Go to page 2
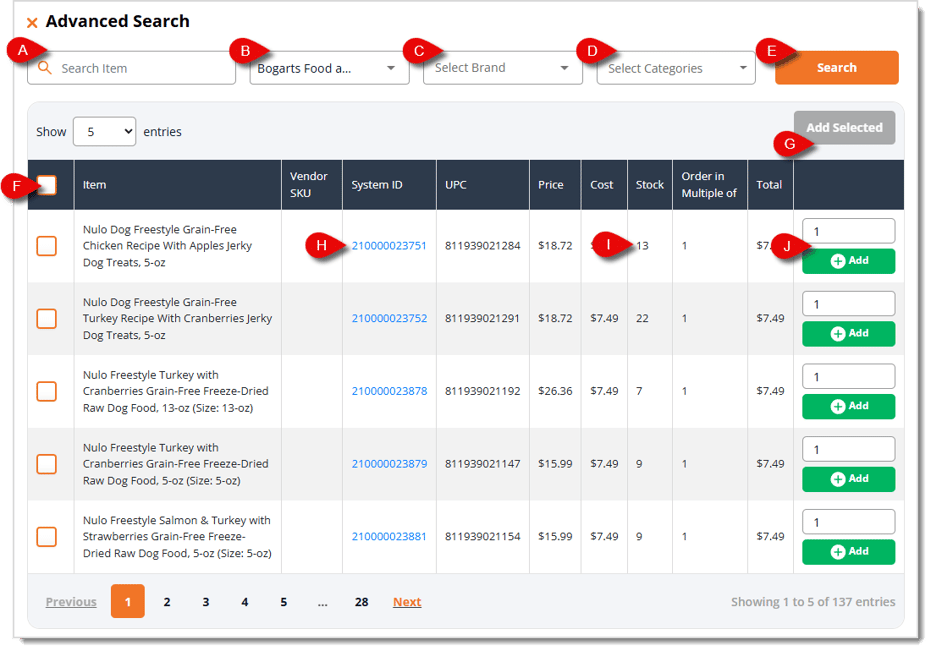Screen dimensions: 931x651 click(x=167, y=602)
